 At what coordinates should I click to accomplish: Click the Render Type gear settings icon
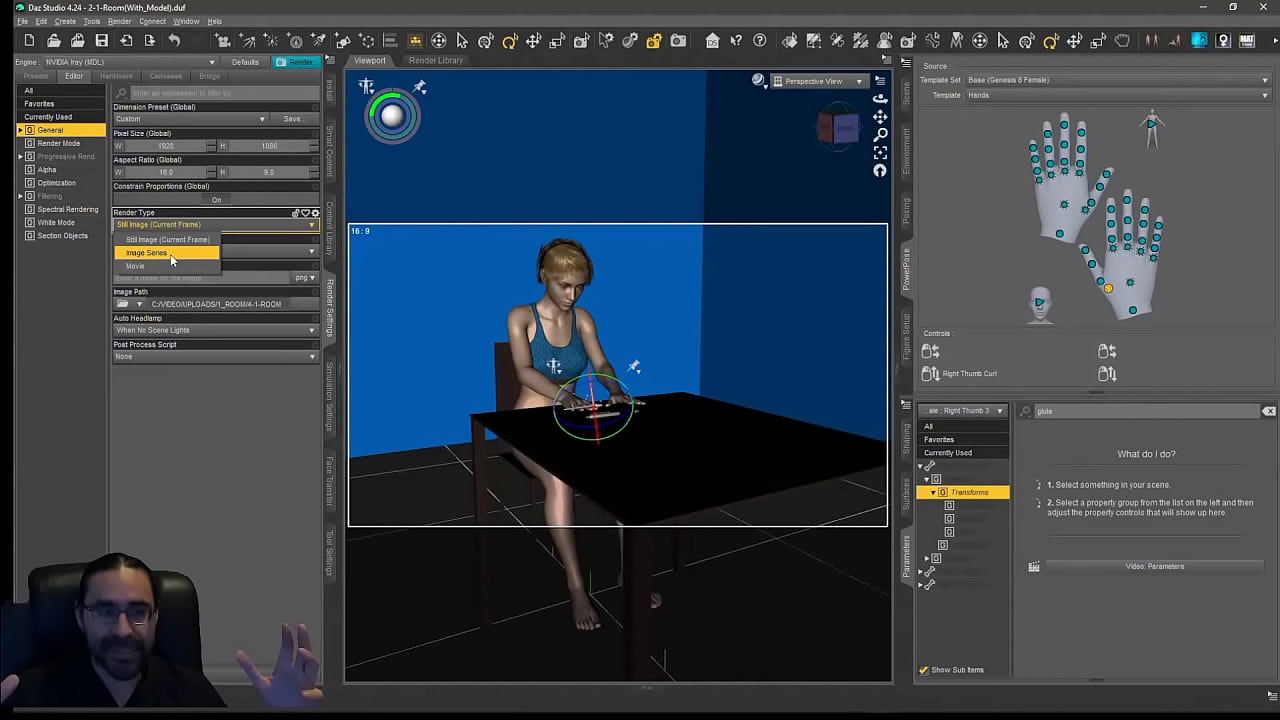pos(316,213)
